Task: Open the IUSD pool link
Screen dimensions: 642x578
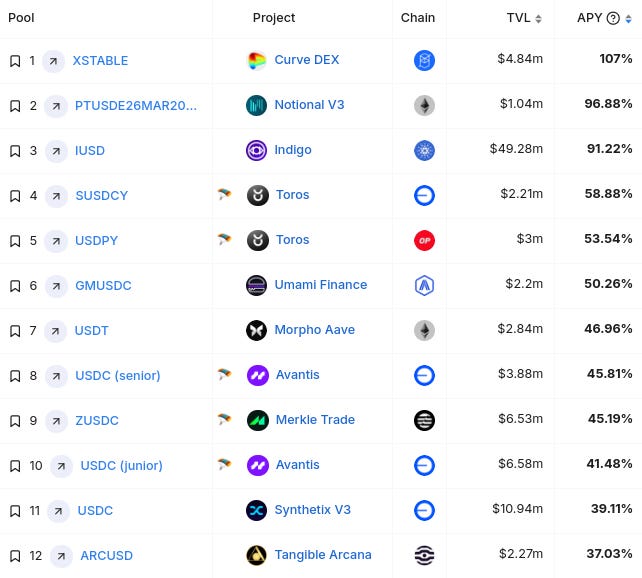Action: point(90,151)
